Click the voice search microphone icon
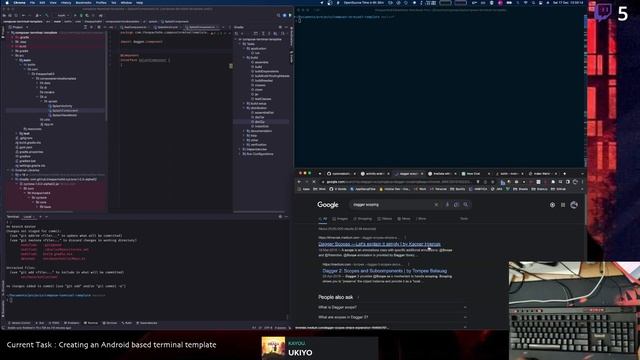The image size is (640, 360). click(447, 205)
